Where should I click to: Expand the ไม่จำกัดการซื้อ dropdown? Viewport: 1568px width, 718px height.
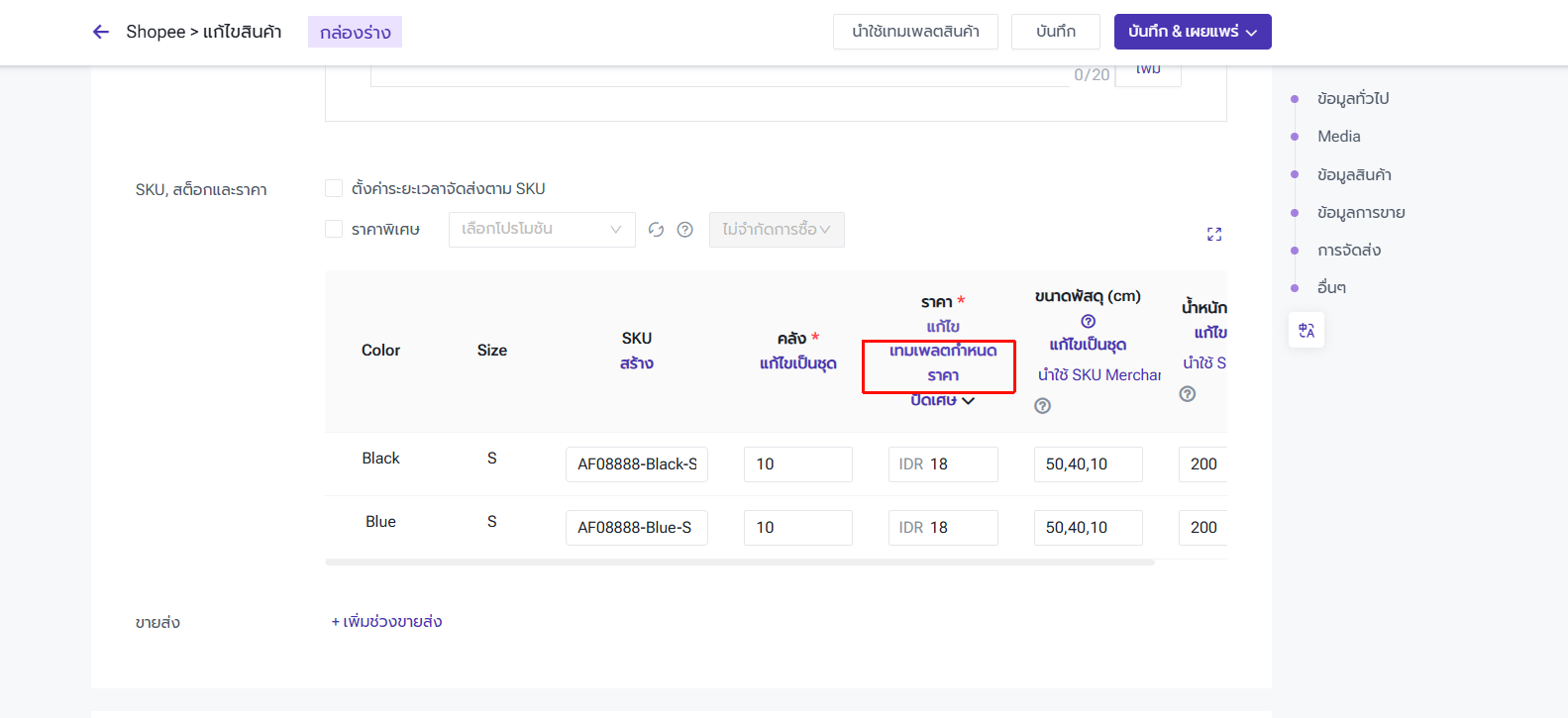pyautogui.click(x=777, y=230)
